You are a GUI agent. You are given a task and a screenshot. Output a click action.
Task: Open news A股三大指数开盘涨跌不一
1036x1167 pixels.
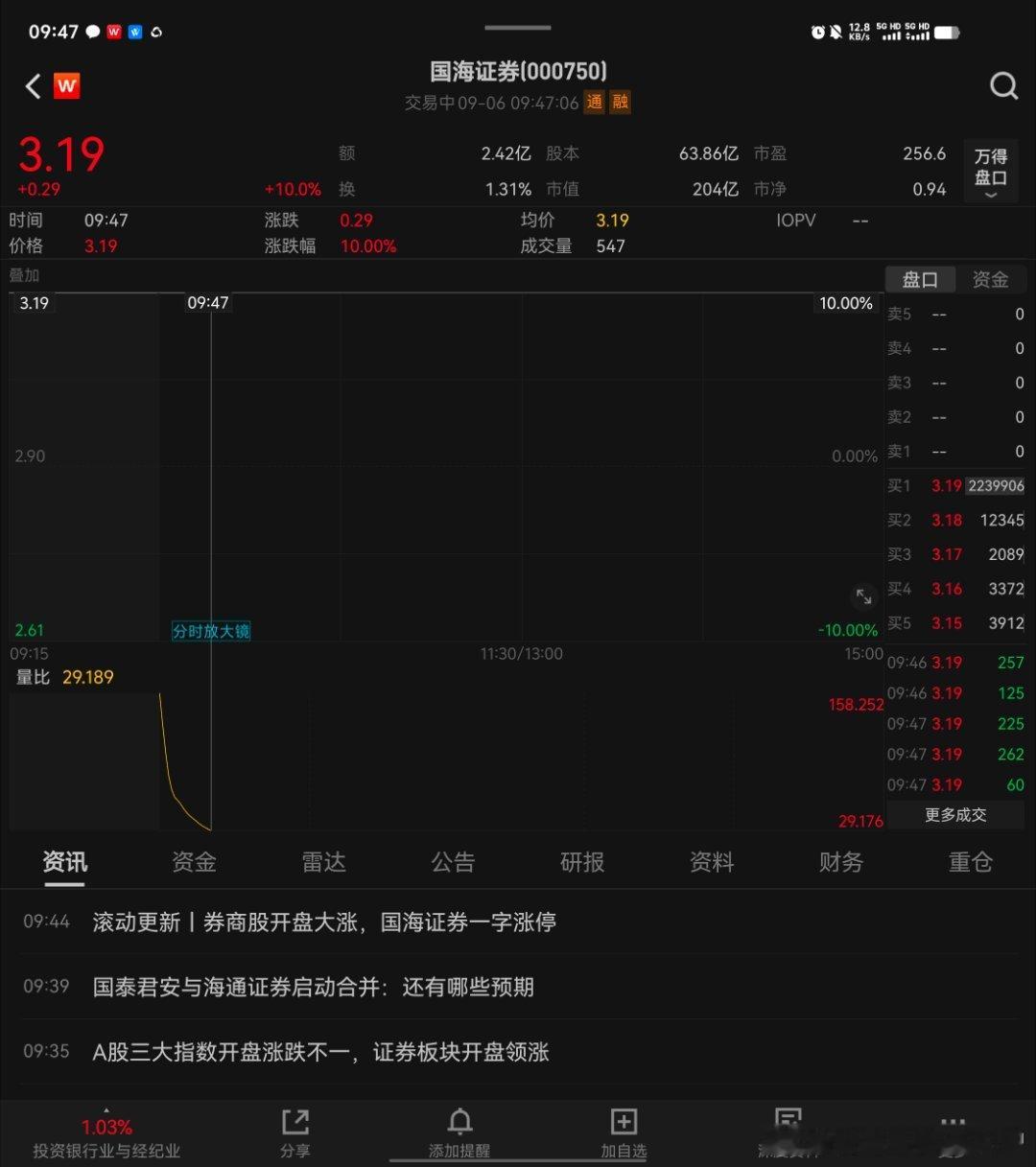518,1052
